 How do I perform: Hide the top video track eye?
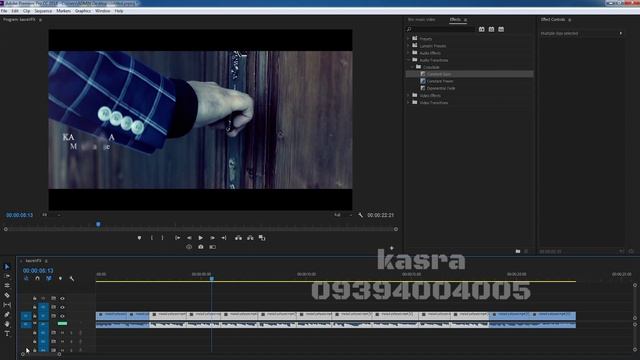click(62, 298)
